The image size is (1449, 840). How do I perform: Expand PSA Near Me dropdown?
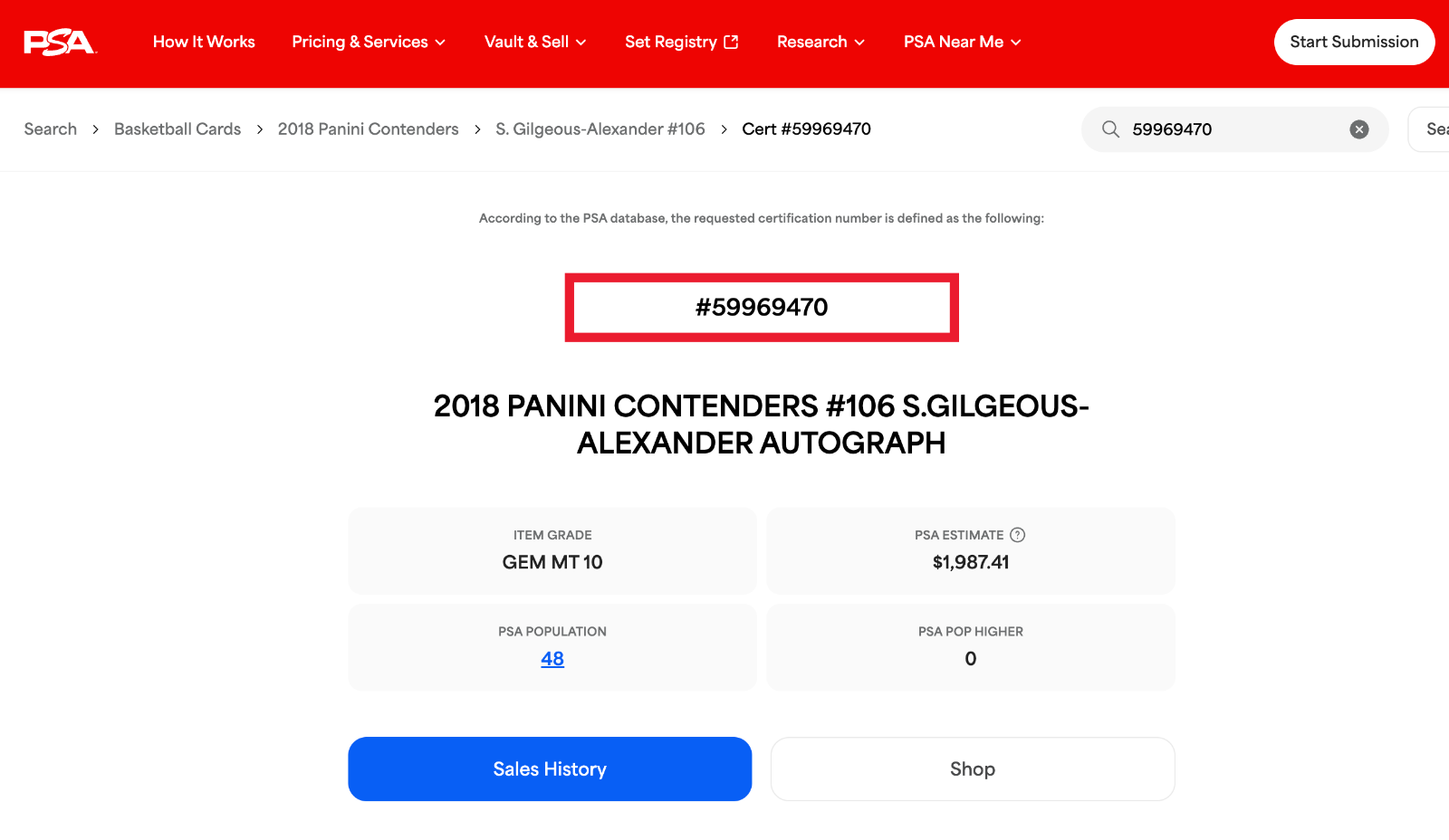click(x=962, y=42)
